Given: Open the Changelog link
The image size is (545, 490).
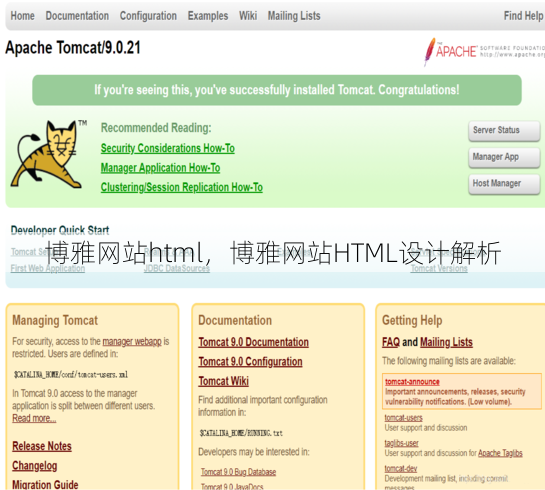Looking at the screenshot, I should coord(35,466).
